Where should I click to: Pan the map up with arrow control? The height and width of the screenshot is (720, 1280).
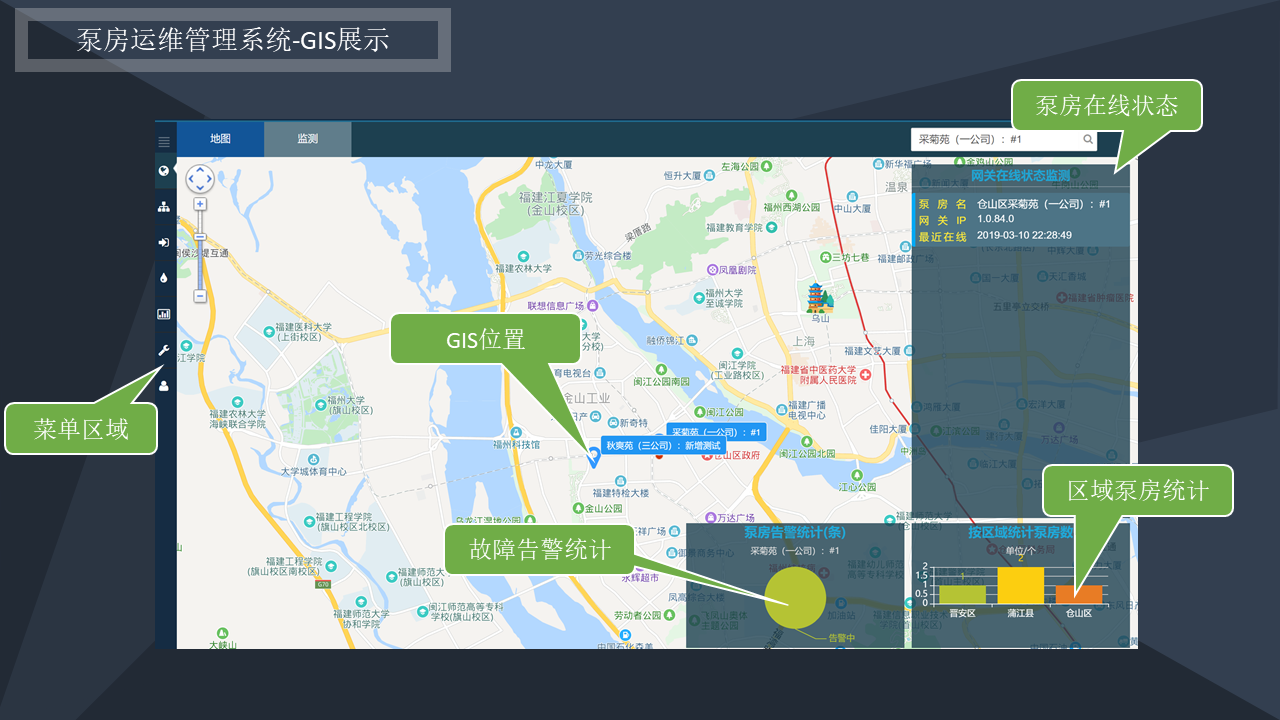[x=200, y=169]
